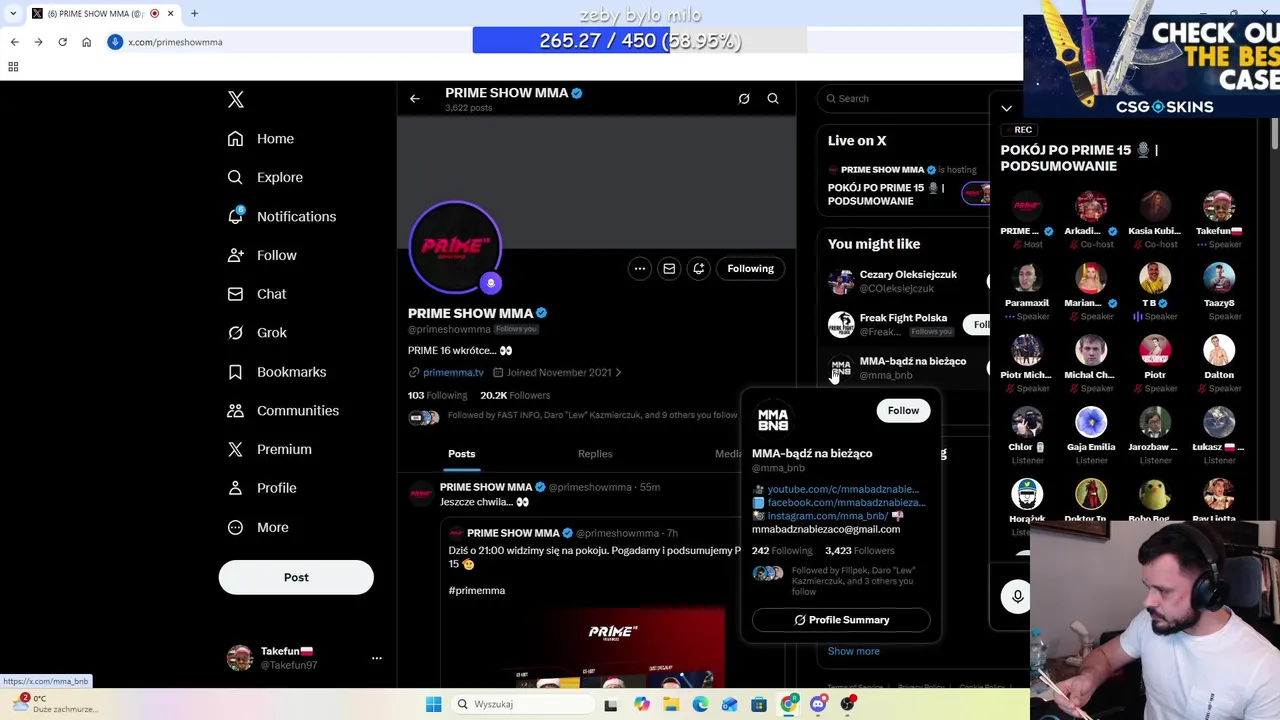Collapse the Space panel chevron
Image resolution: width=1280 pixels, height=720 pixels.
pos(1007,108)
